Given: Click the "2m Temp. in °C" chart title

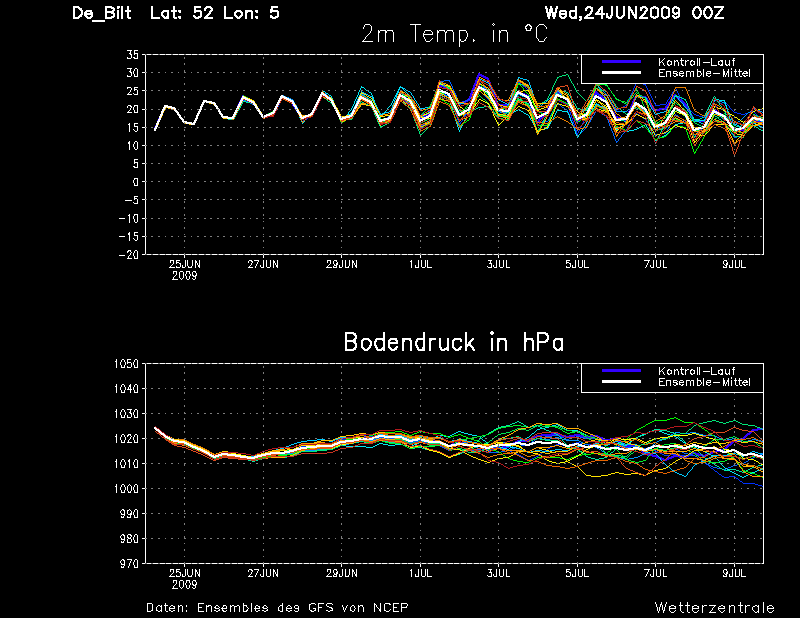Looking at the screenshot, I should click(x=454, y=35).
